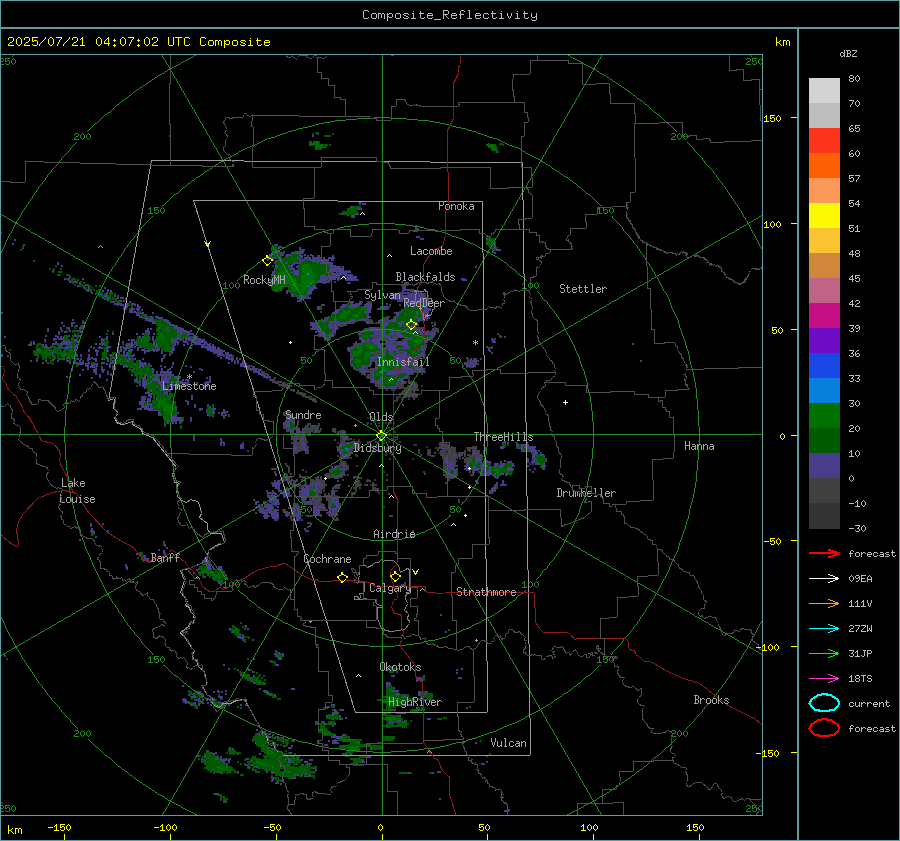Click the Ponoka city label
Viewport: 900px width, 841px height.
tap(456, 206)
